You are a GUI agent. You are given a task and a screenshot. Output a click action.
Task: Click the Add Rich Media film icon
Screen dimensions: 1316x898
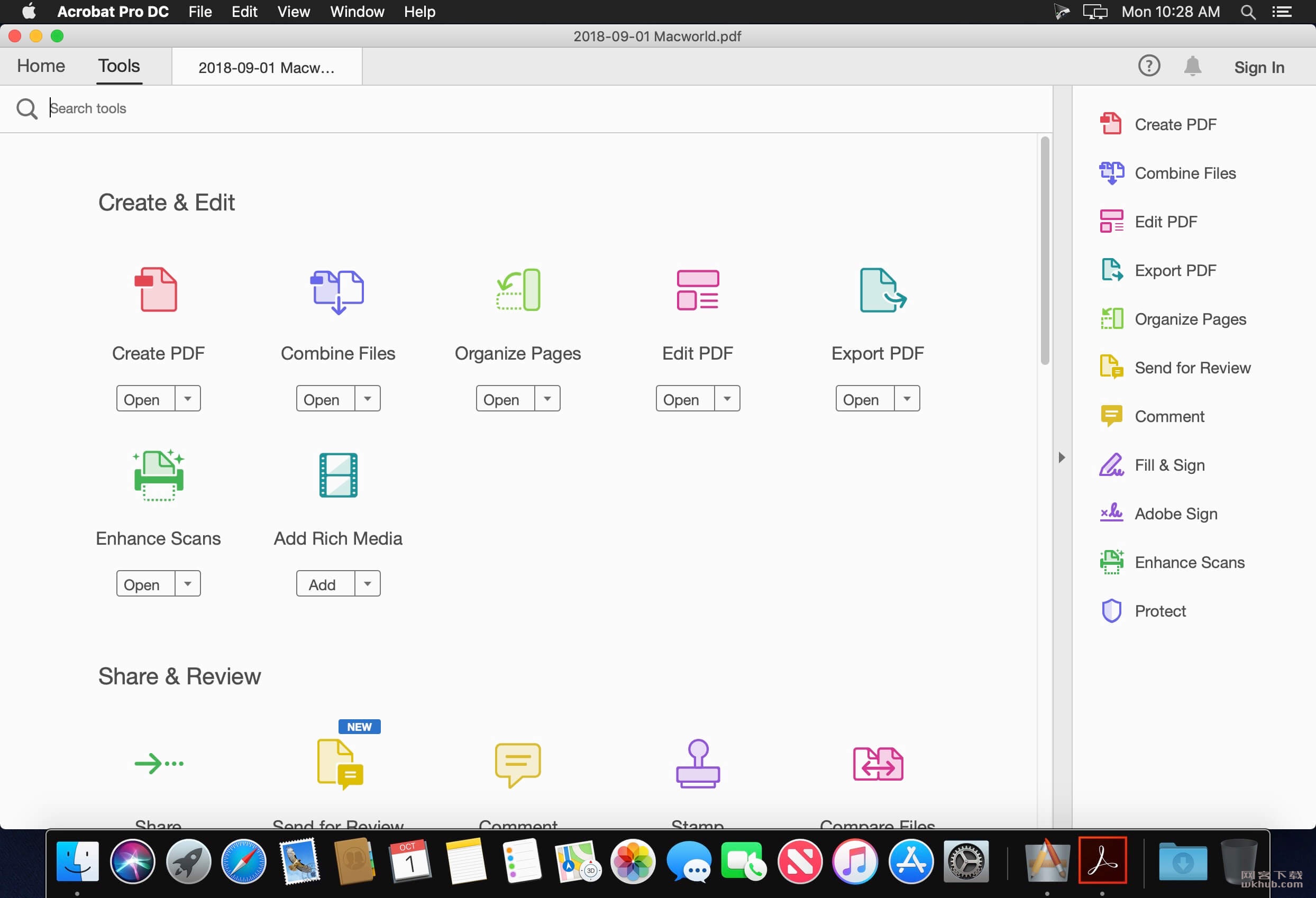click(x=338, y=475)
